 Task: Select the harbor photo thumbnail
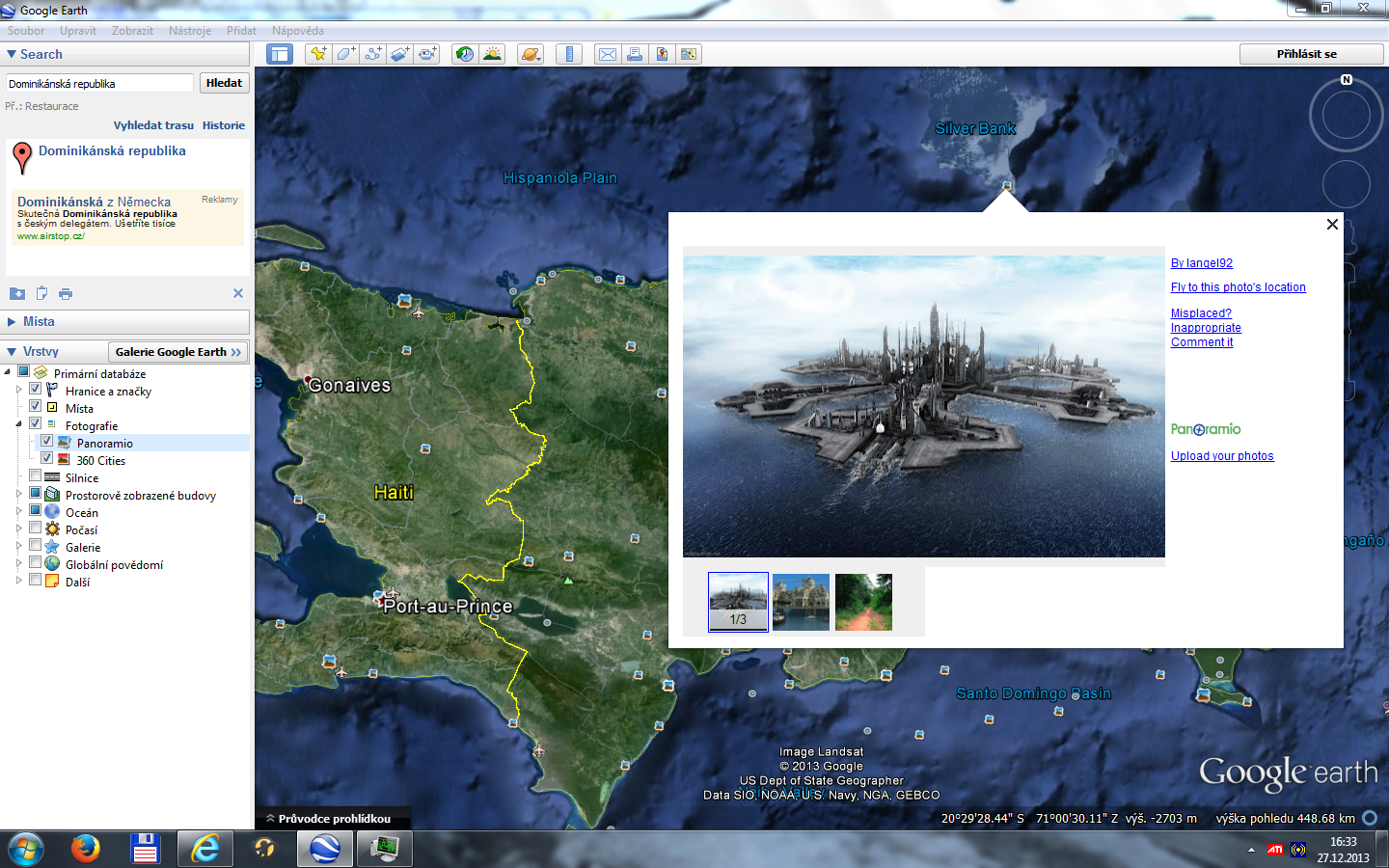pyautogui.click(x=801, y=603)
